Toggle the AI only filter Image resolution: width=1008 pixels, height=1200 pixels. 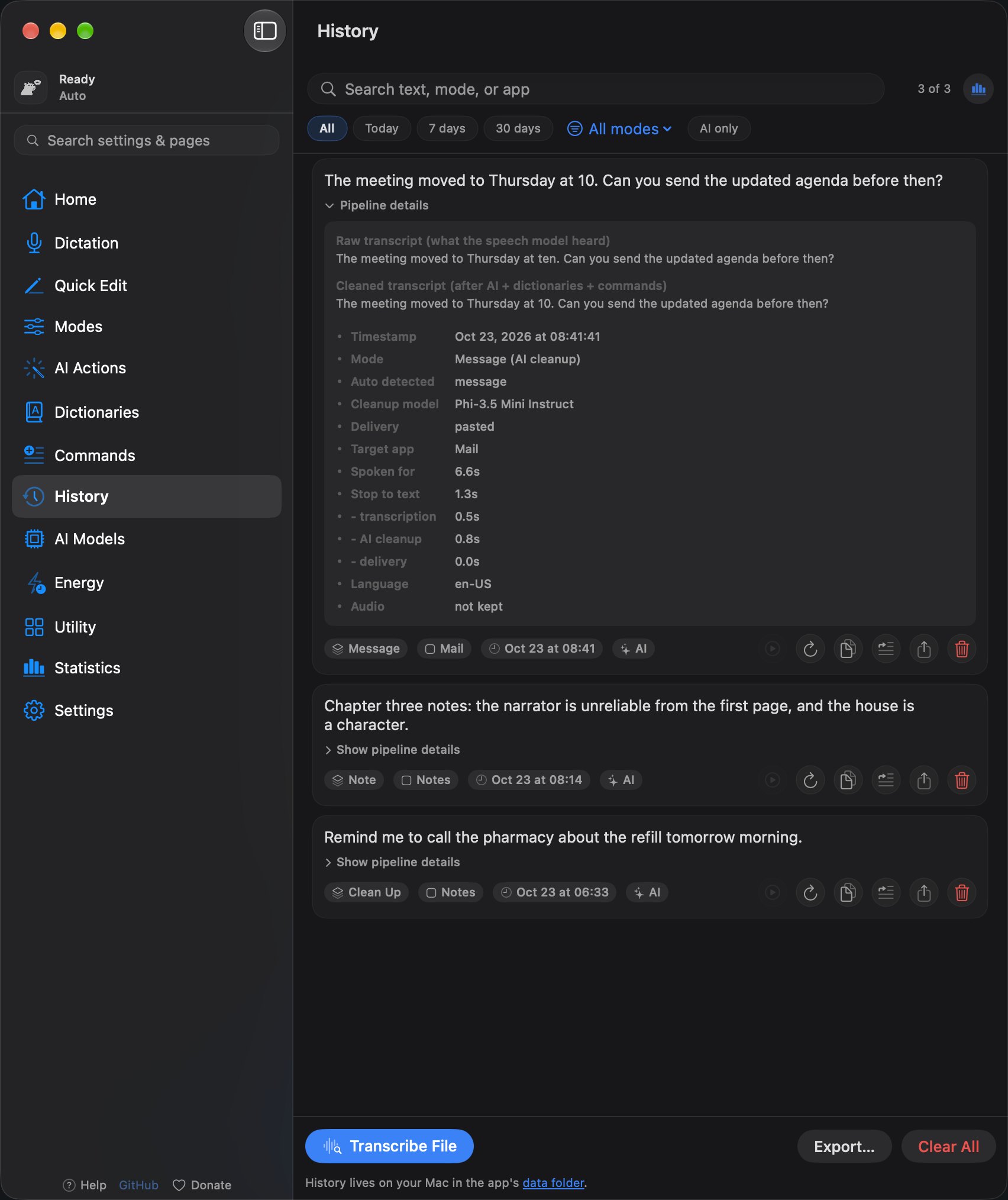pos(719,128)
